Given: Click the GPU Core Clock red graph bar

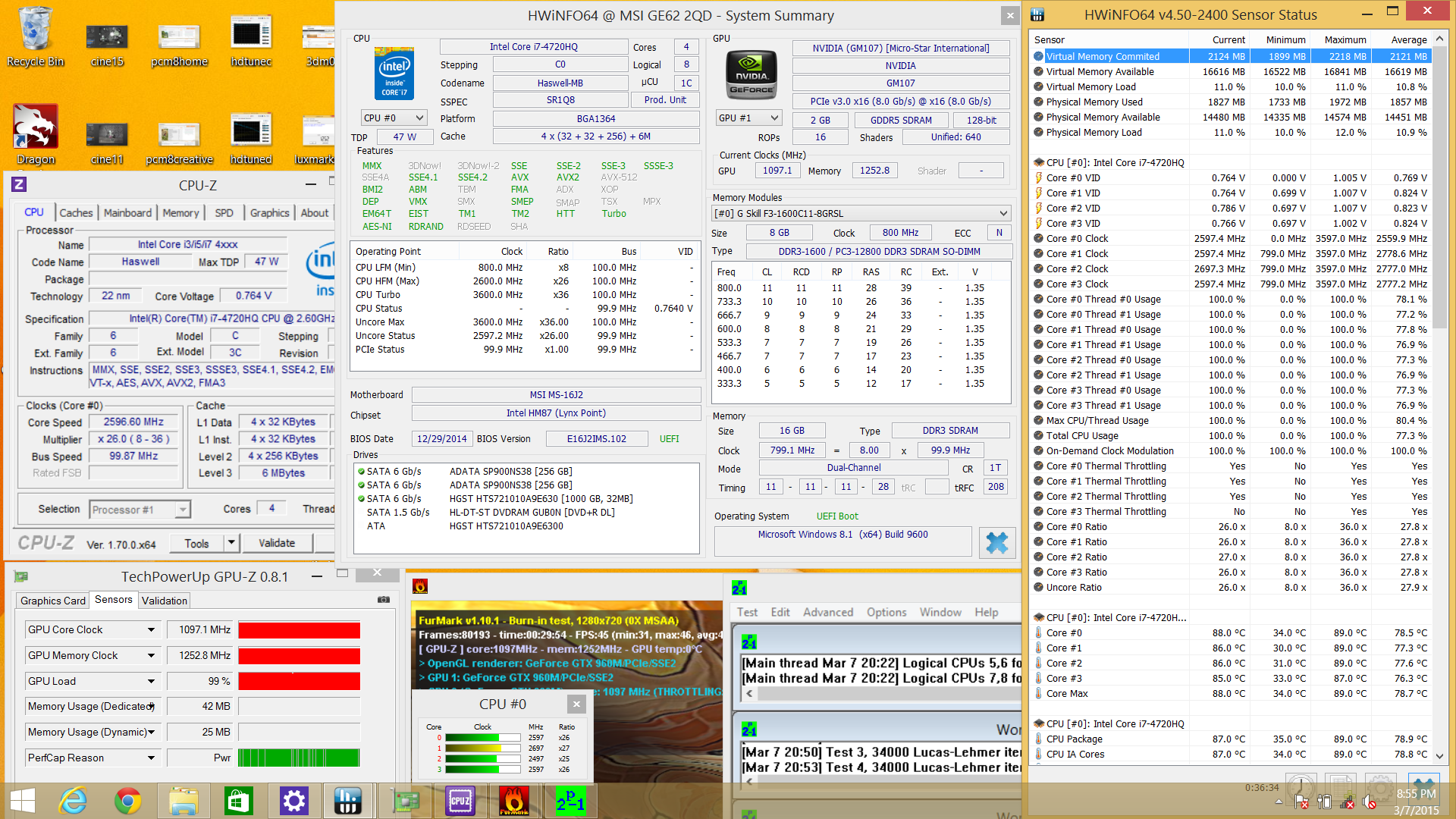Looking at the screenshot, I should [299, 630].
